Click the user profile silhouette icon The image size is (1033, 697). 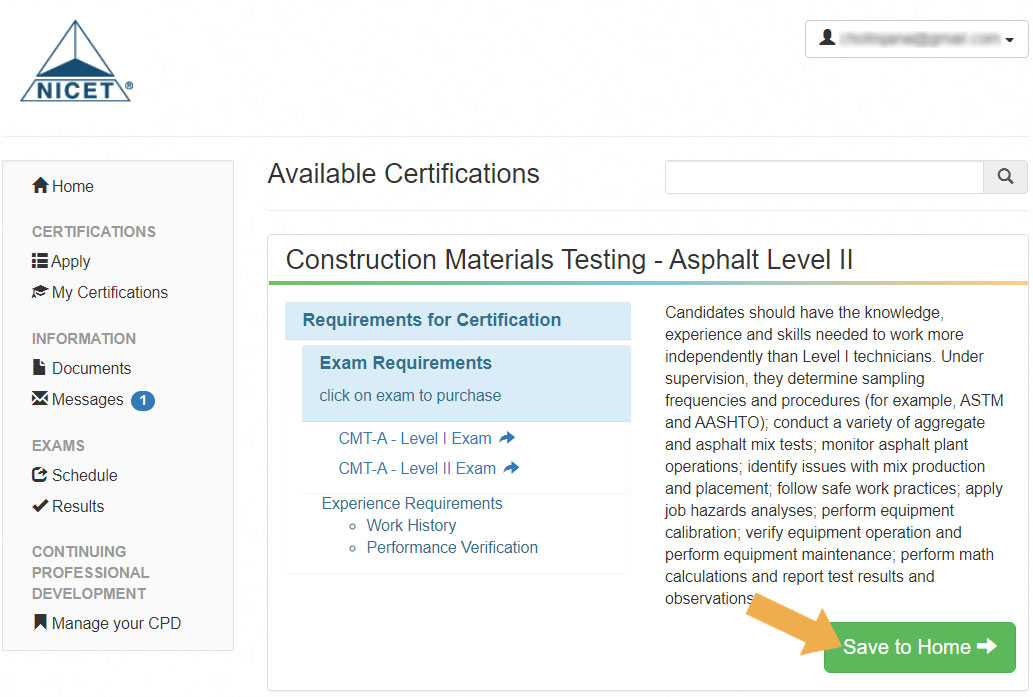tap(827, 38)
